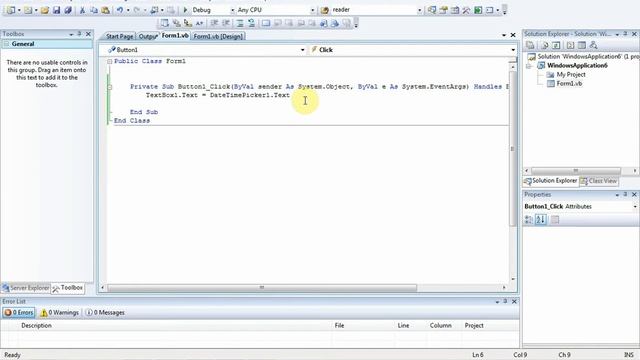Viewport: 640px width, 360px height.
Task: Click the New Project toolbar icon
Action: 11,10
